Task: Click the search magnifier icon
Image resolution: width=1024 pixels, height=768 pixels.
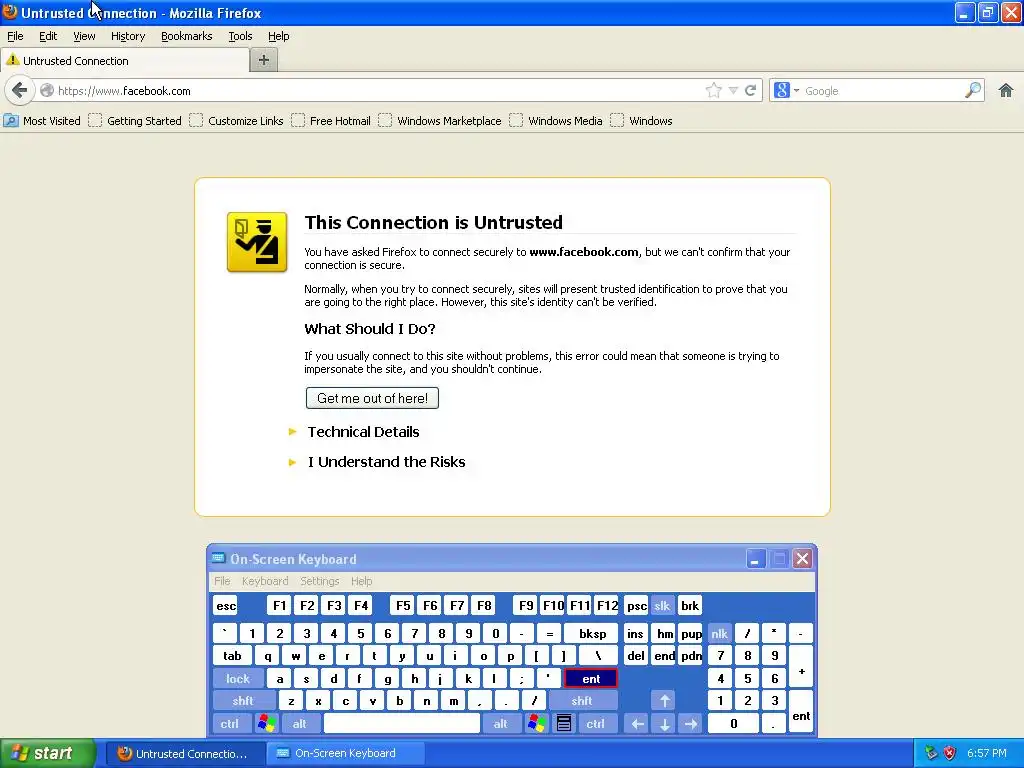Action: click(x=973, y=90)
